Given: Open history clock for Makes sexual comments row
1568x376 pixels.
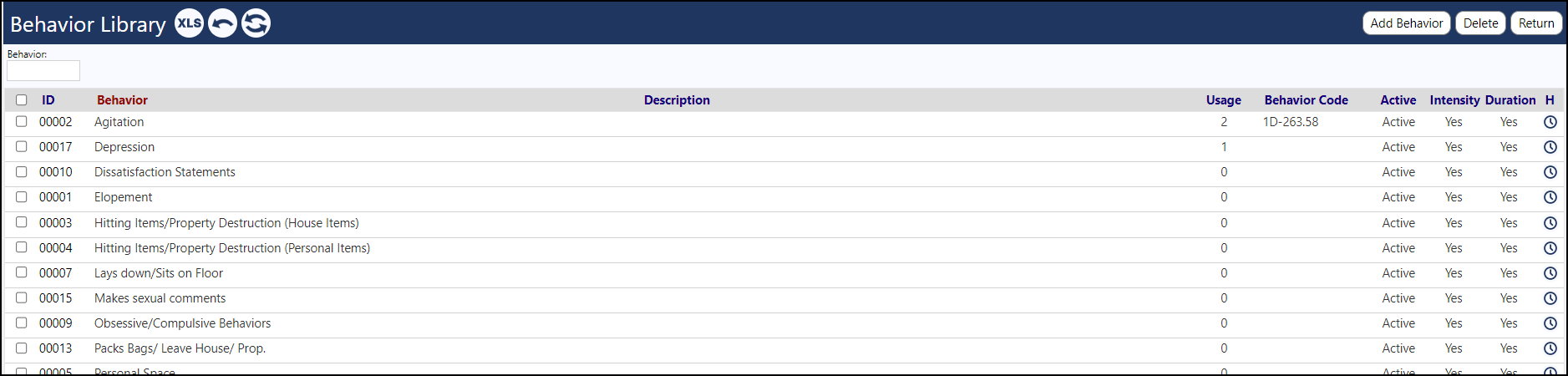Looking at the screenshot, I should [1550, 298].
